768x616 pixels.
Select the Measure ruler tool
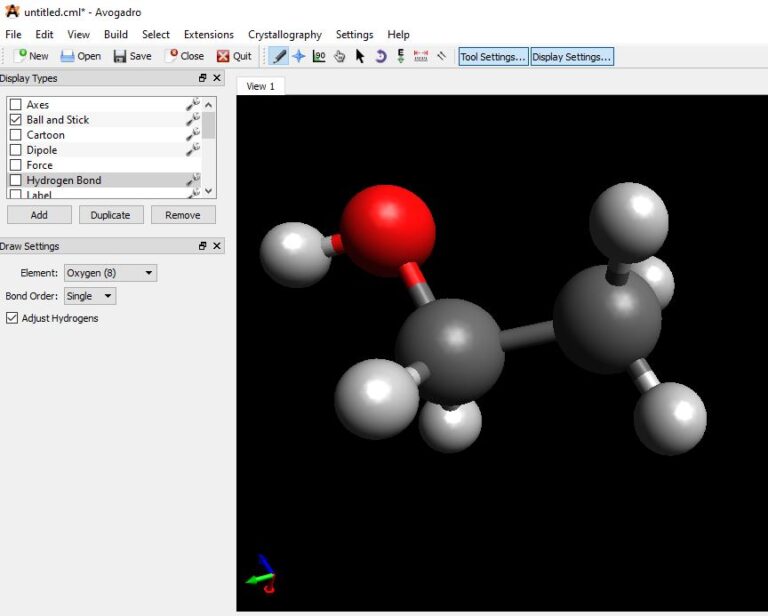pyautogui.click(x=421, y=56)
